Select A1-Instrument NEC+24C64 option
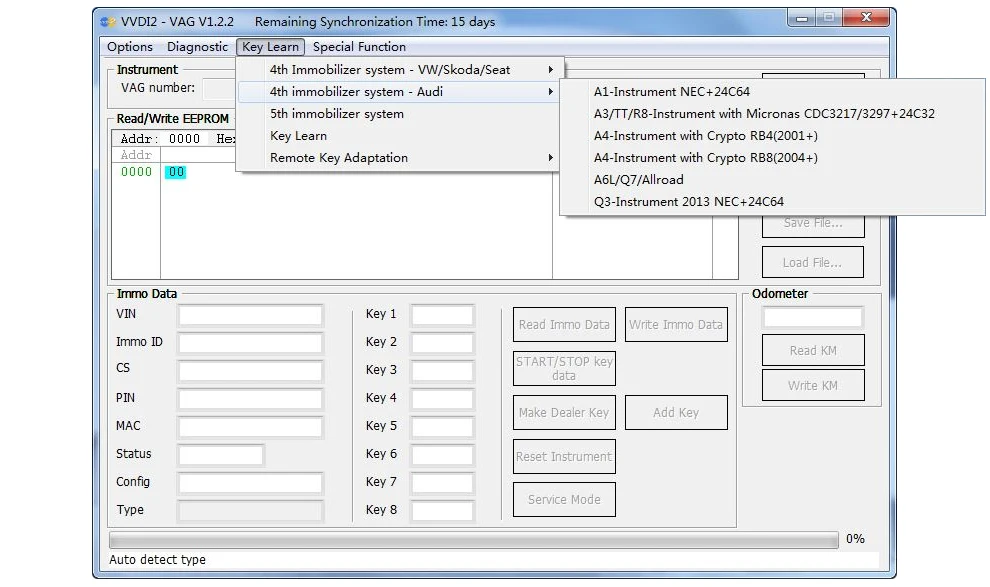This screenshot has height=587, width=990. point(672,92)
